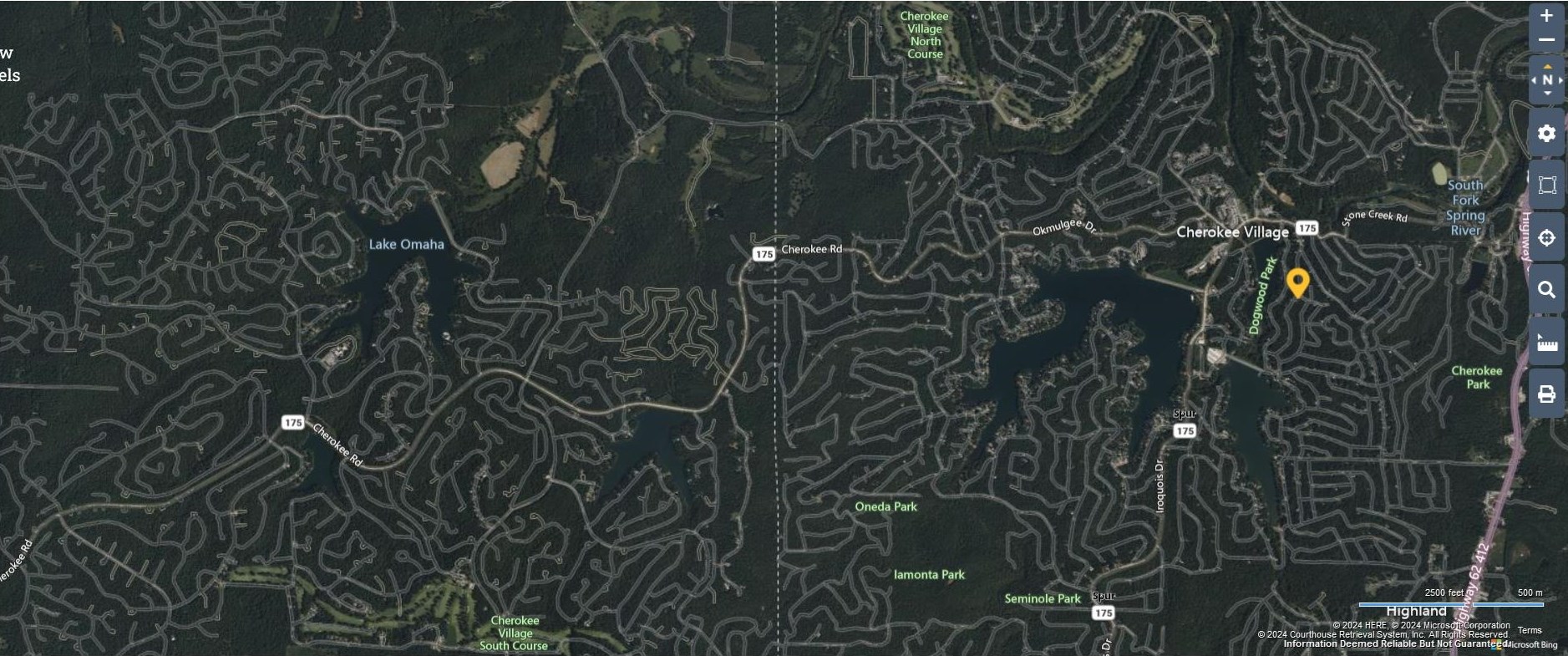Click the Dogwood Park label
The width and height of the screenshot is (1568, 656).
1262,296
